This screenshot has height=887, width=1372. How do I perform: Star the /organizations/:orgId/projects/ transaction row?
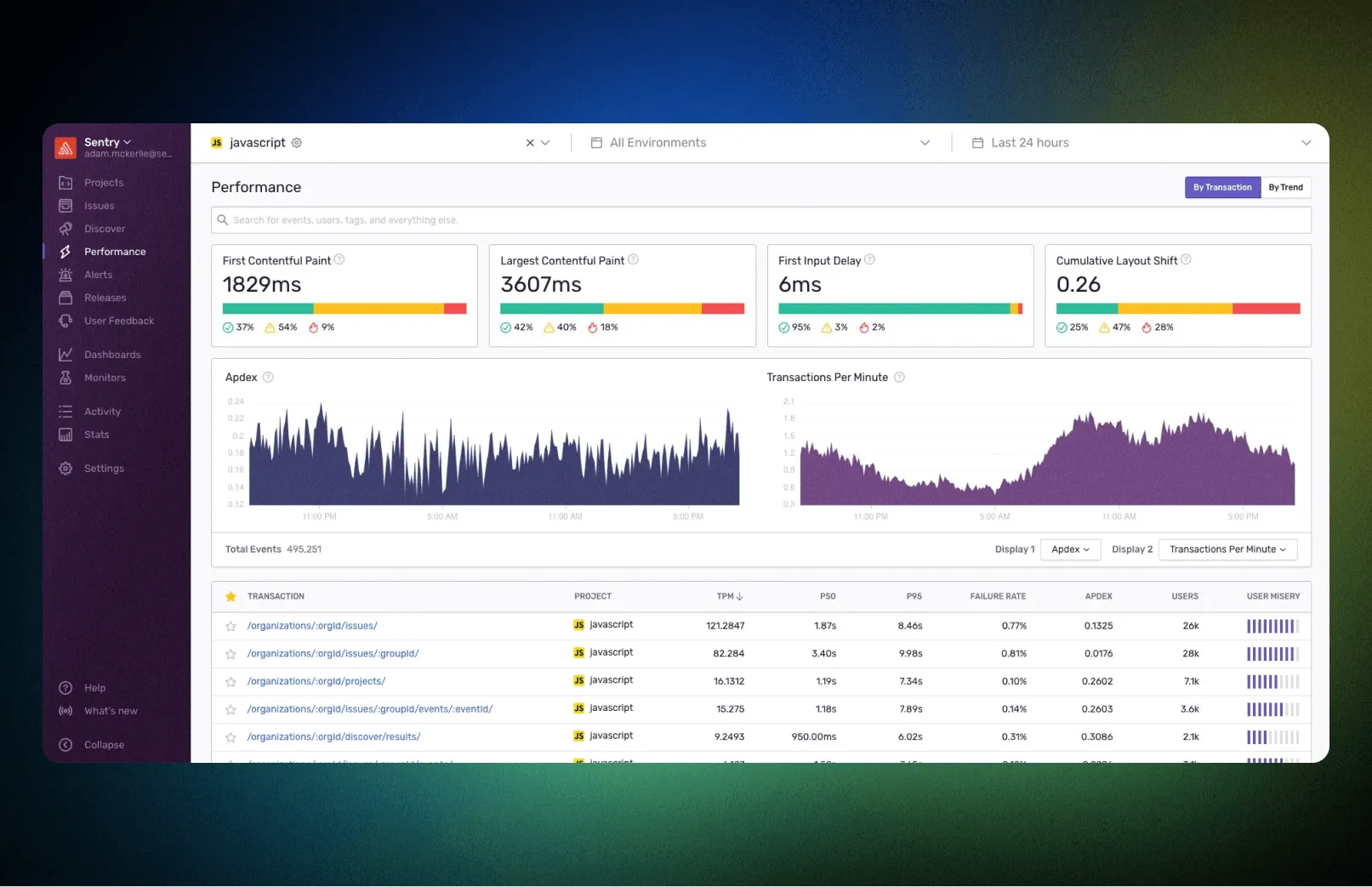pyautogui.click(x=231, y=682)
